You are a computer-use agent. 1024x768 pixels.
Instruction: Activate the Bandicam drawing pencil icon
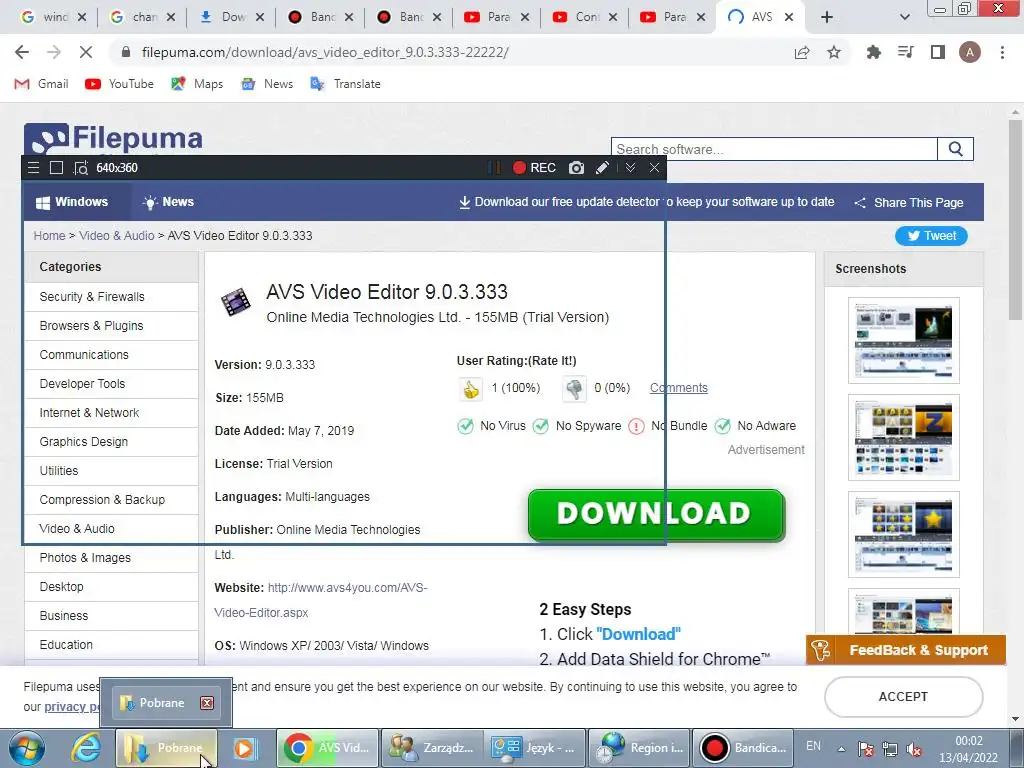pyautogui.click(x=603, y=168)
